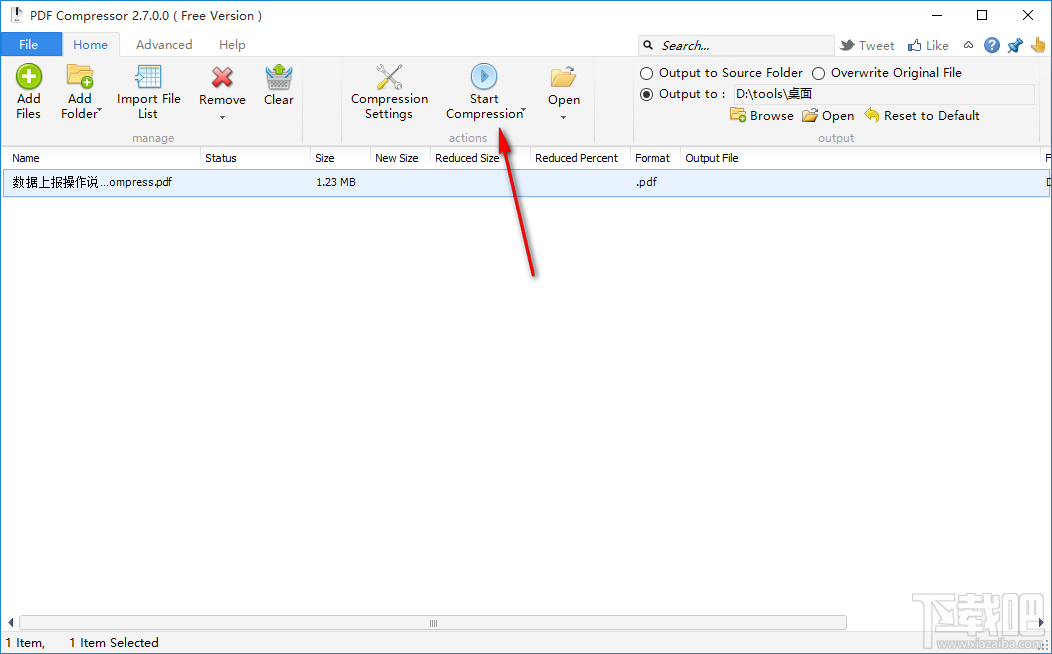1052x654 pixels.
Task: Click the Add Folder icon
Action: click(x=79, y=76)
